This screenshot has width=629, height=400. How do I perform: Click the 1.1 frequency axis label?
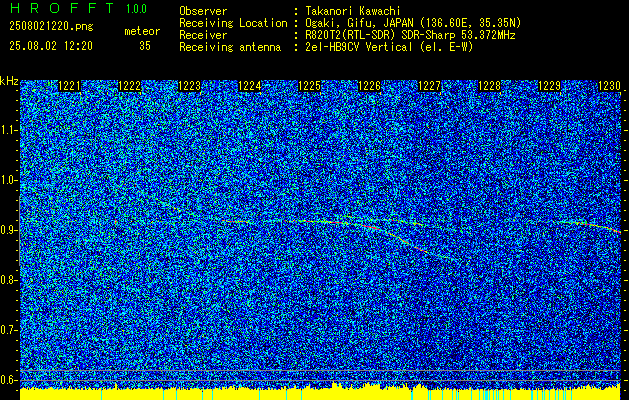[9, 130]
